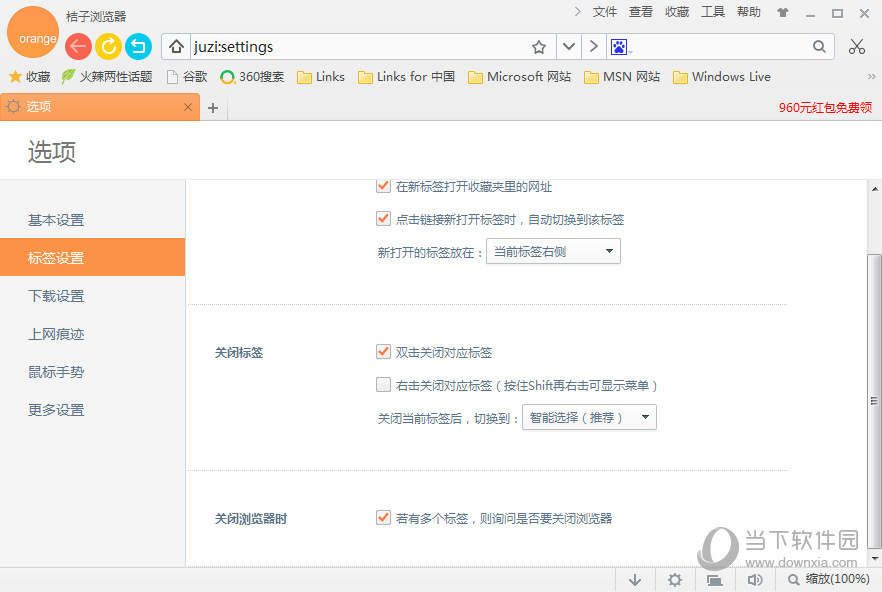Select 鼠标手势 settings section

point(55,371)
